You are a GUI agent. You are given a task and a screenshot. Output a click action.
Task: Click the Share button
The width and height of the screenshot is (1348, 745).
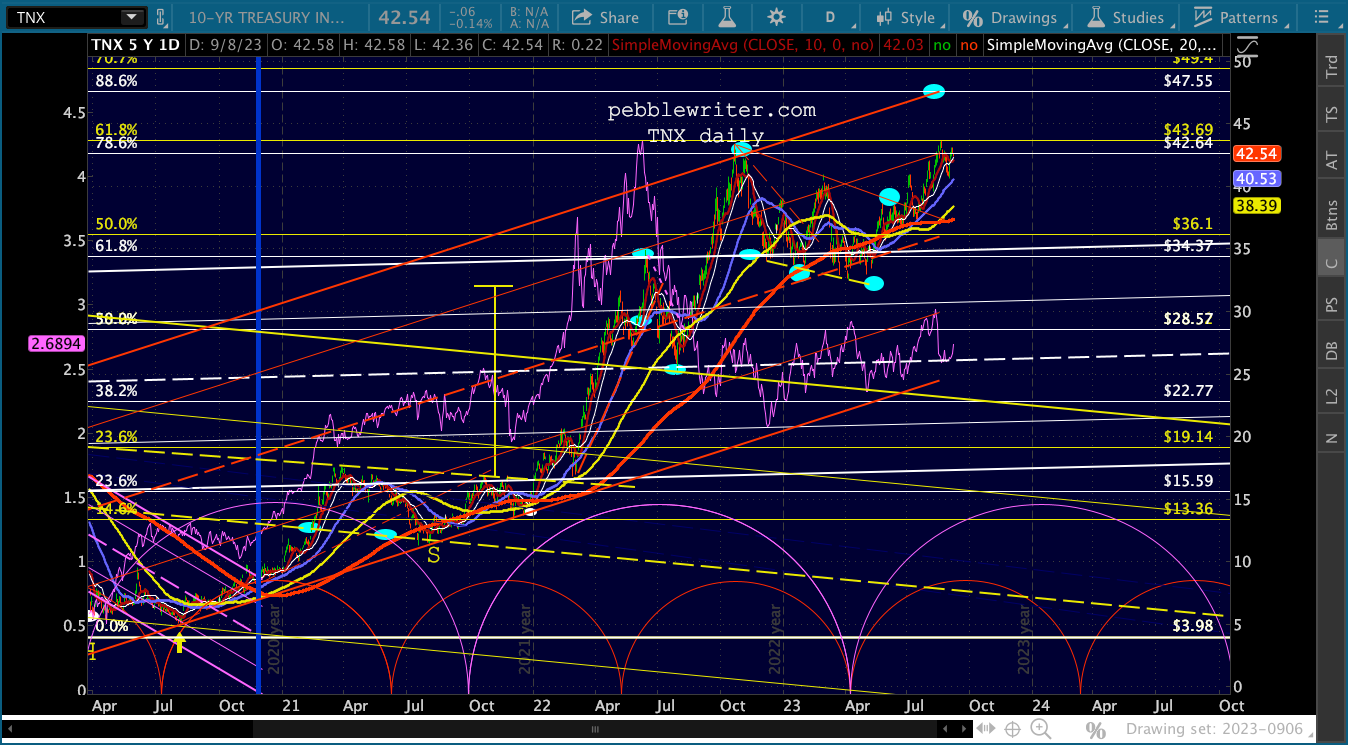(x=605, y=17)
